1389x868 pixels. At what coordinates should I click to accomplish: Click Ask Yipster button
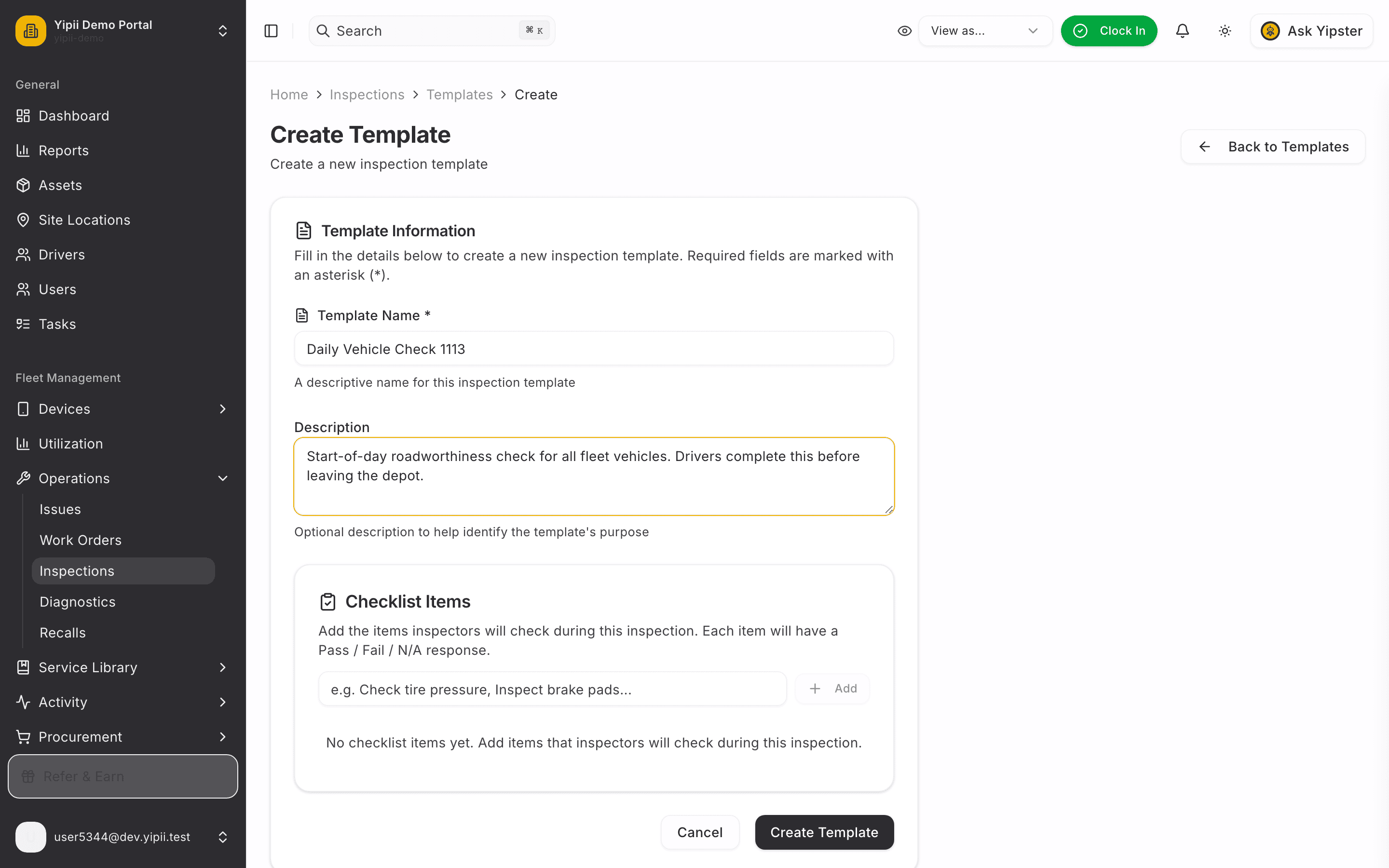coord(1311,31)
